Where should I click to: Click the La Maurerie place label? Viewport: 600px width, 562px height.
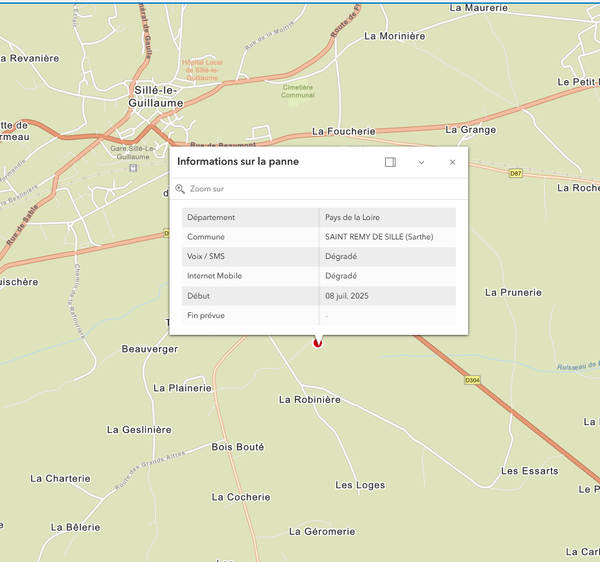(x=479, y=8)
